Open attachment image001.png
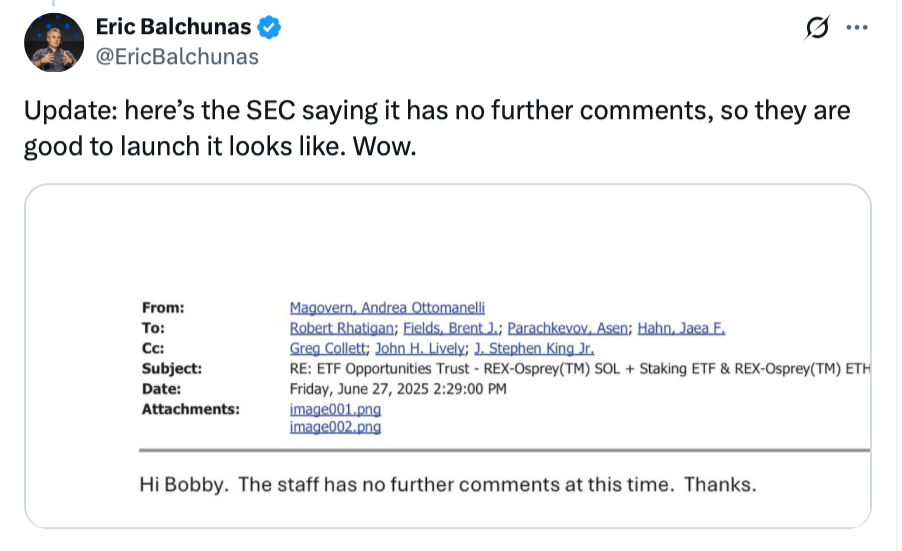This screenshot has width=902, height=551. pos(335,409)
